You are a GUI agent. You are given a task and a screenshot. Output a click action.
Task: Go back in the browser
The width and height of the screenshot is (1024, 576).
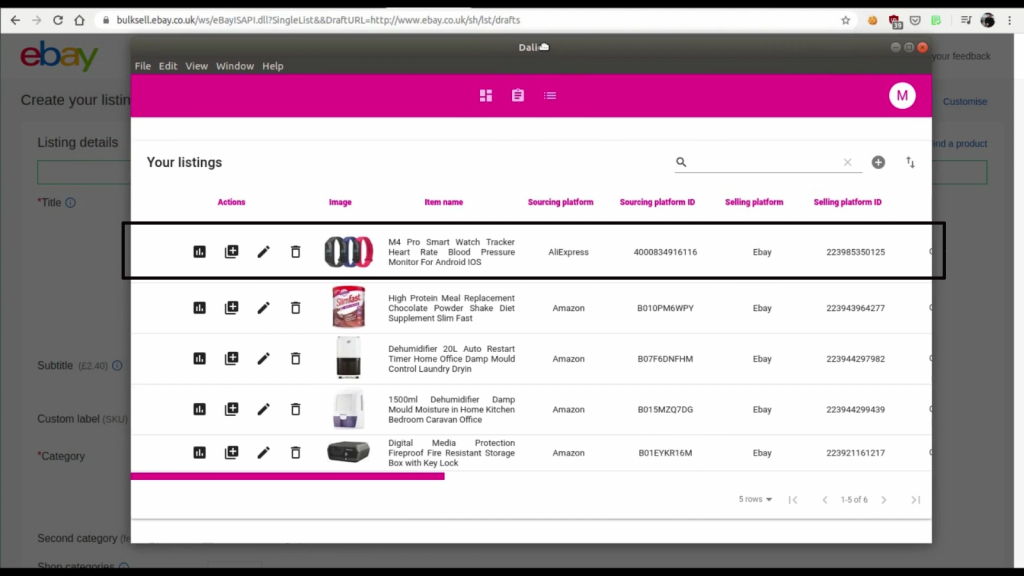pos(15,20)
